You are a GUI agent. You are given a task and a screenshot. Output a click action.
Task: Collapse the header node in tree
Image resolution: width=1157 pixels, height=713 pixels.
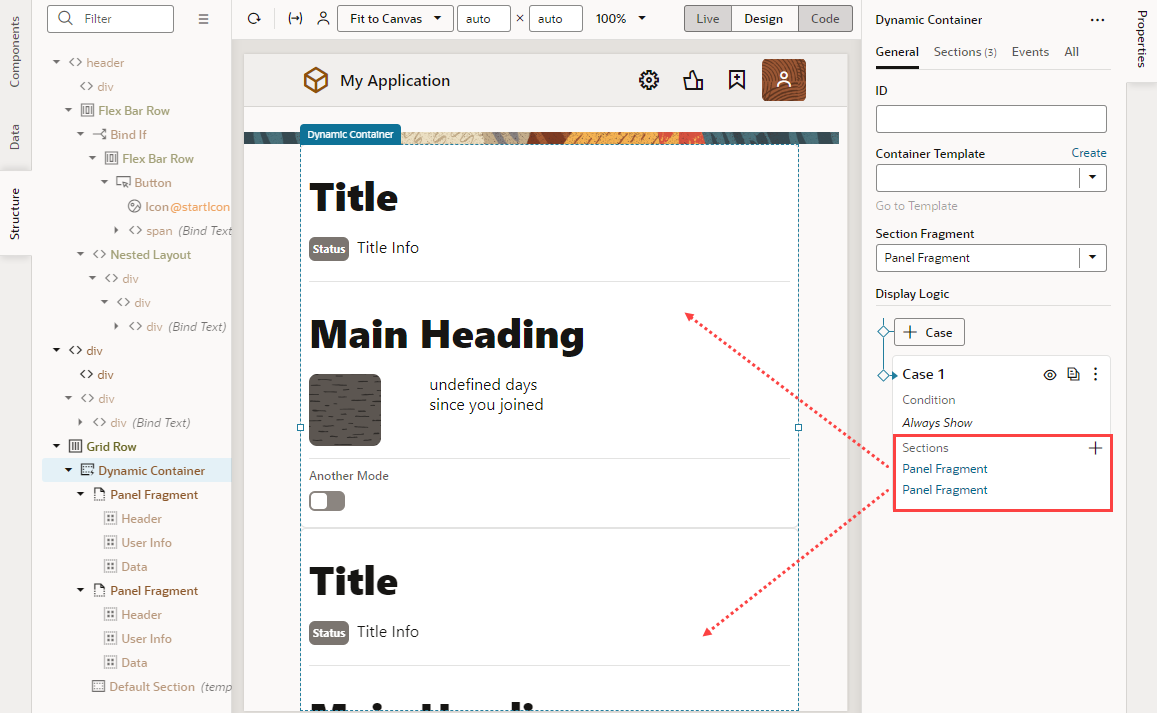[x=57, y=62]
